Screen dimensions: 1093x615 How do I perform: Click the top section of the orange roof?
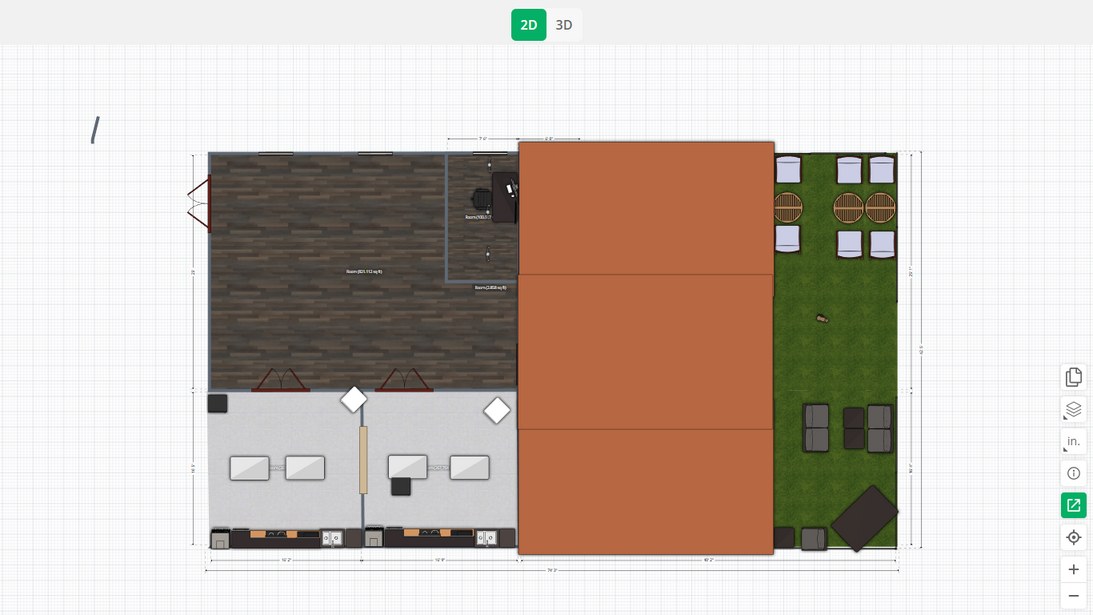coord(646,208)
